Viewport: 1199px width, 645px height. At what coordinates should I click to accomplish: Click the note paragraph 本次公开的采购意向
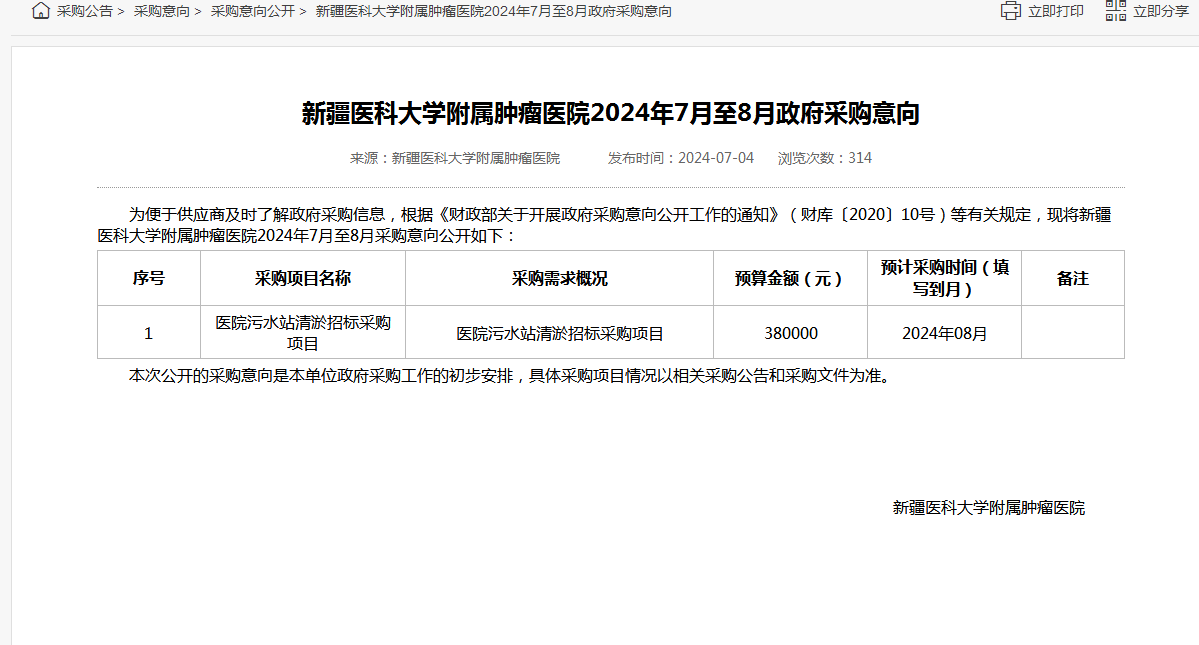click(512, 376)
